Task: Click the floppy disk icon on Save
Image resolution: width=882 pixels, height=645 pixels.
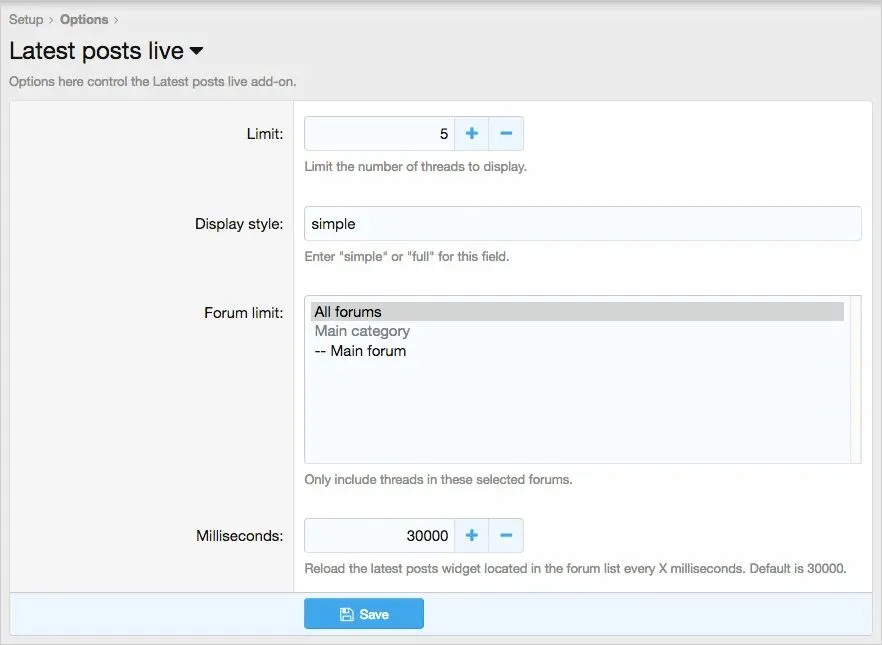Action: pos(347,614)
